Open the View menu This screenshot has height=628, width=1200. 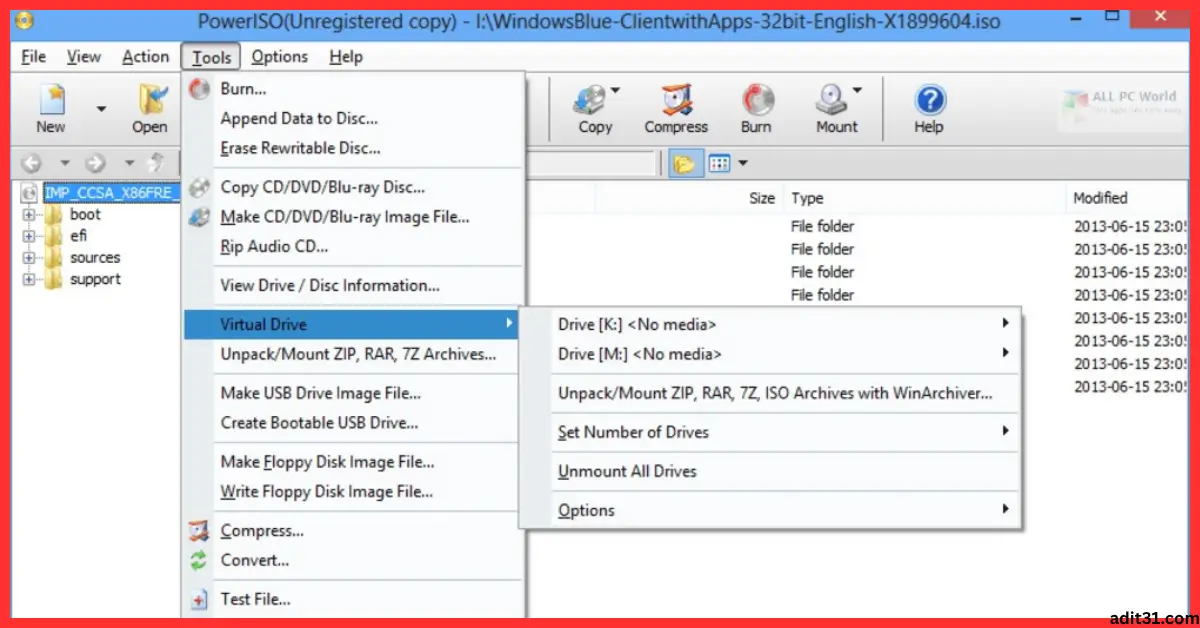click(x=84, y=57)
